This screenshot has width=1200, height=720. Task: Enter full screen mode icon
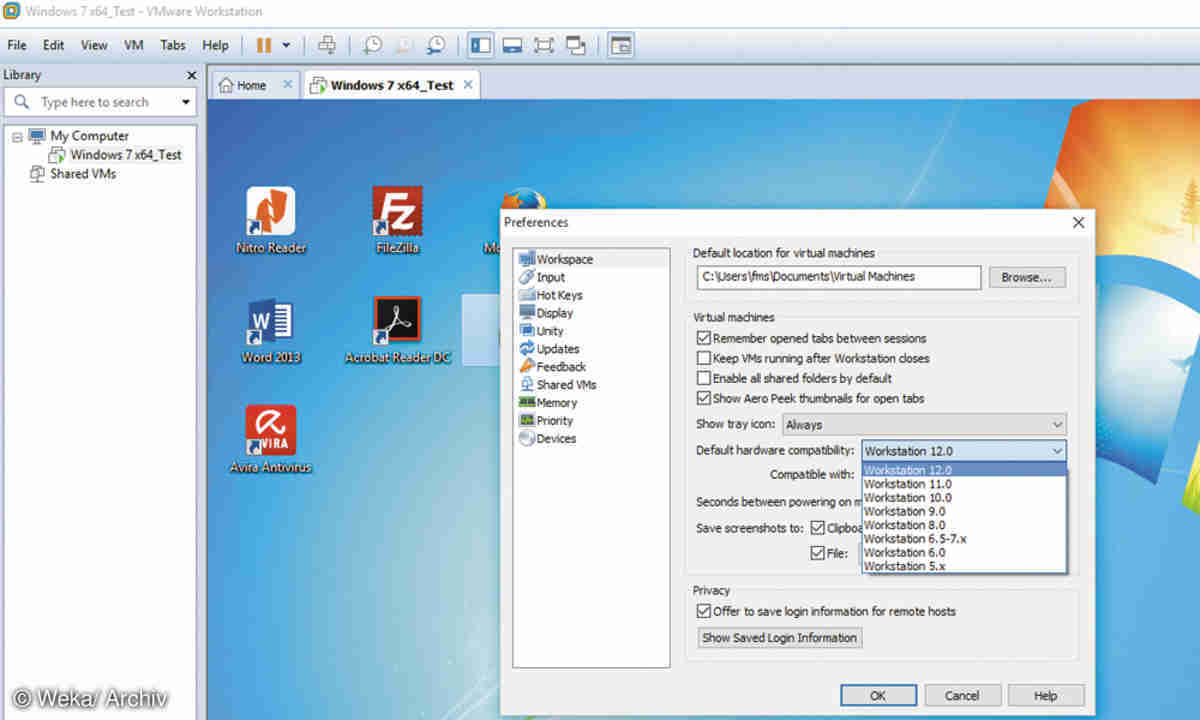543,45
